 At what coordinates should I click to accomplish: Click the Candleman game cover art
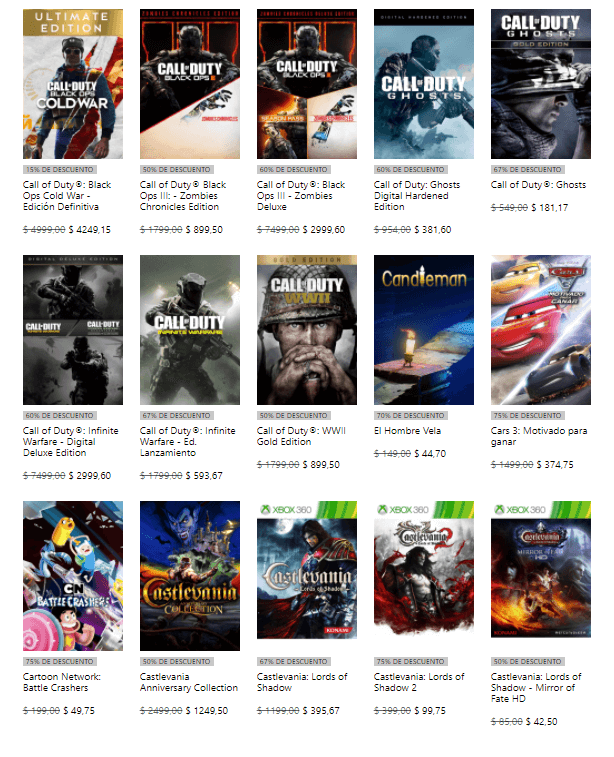(424, 330)
